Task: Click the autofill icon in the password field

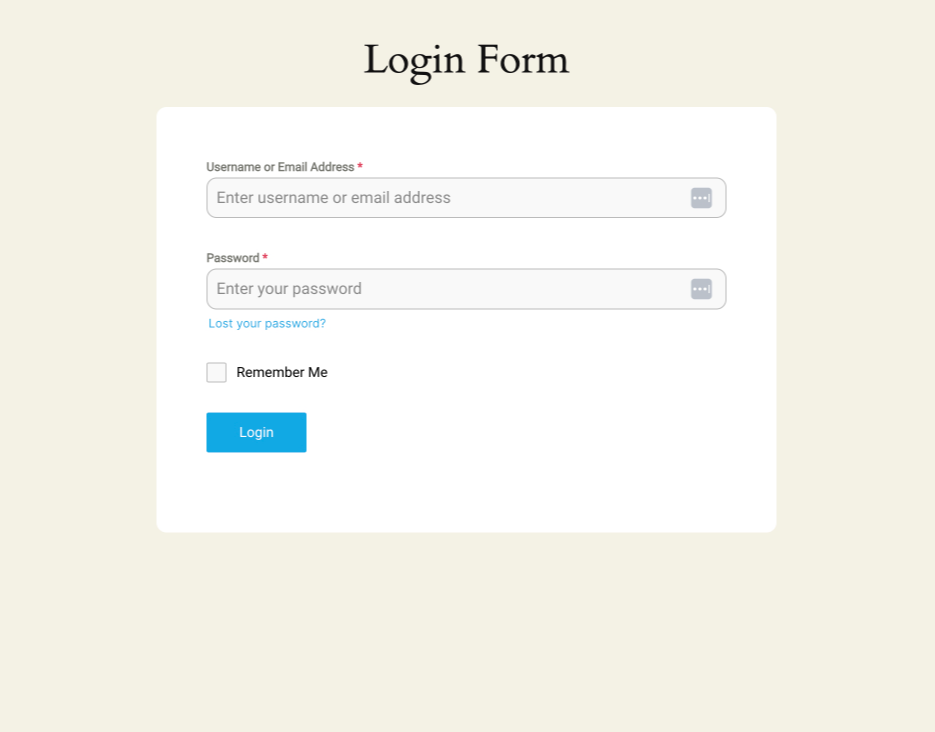Action: 701,289
